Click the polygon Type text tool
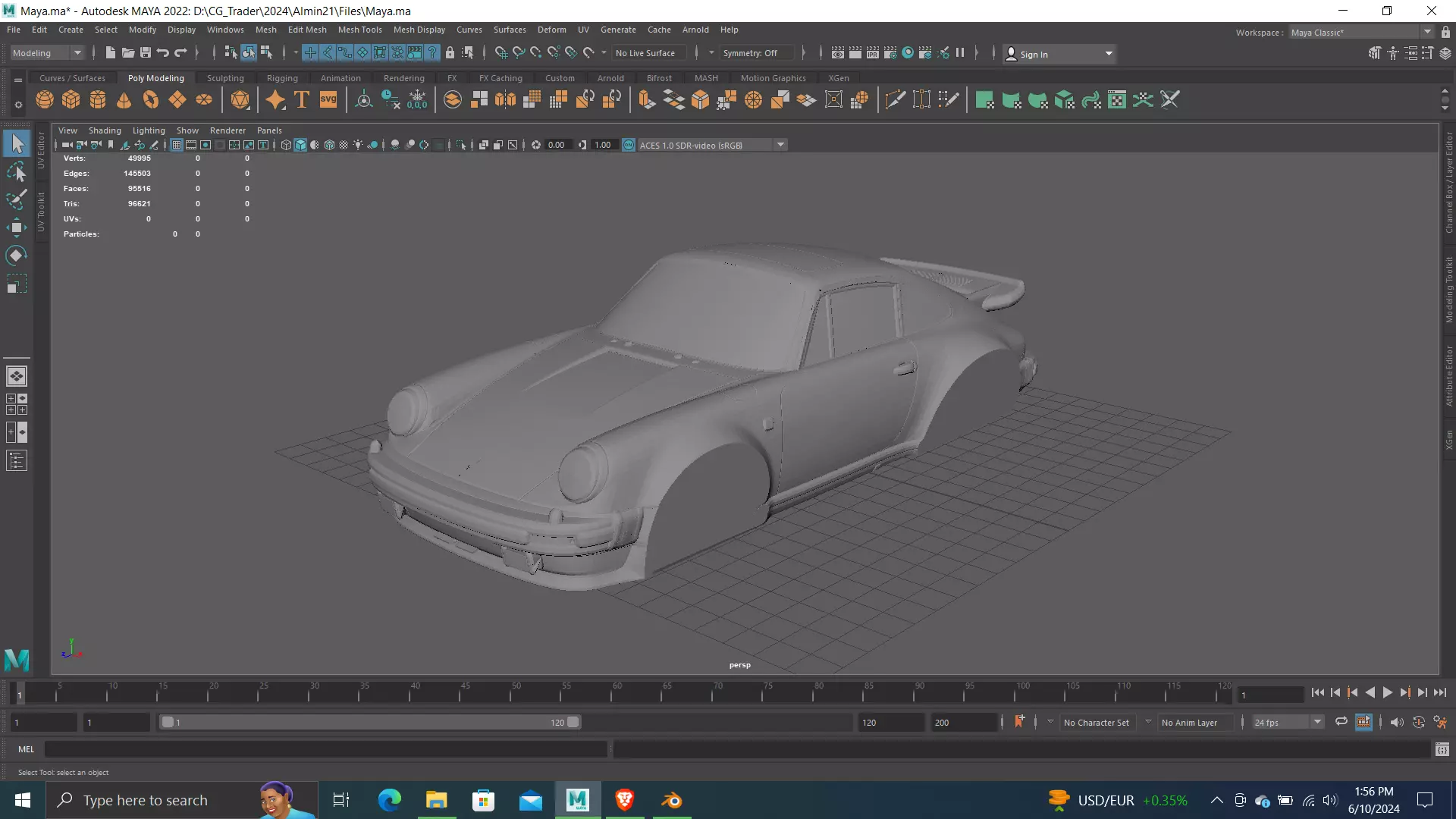 (x=302, y=100)
